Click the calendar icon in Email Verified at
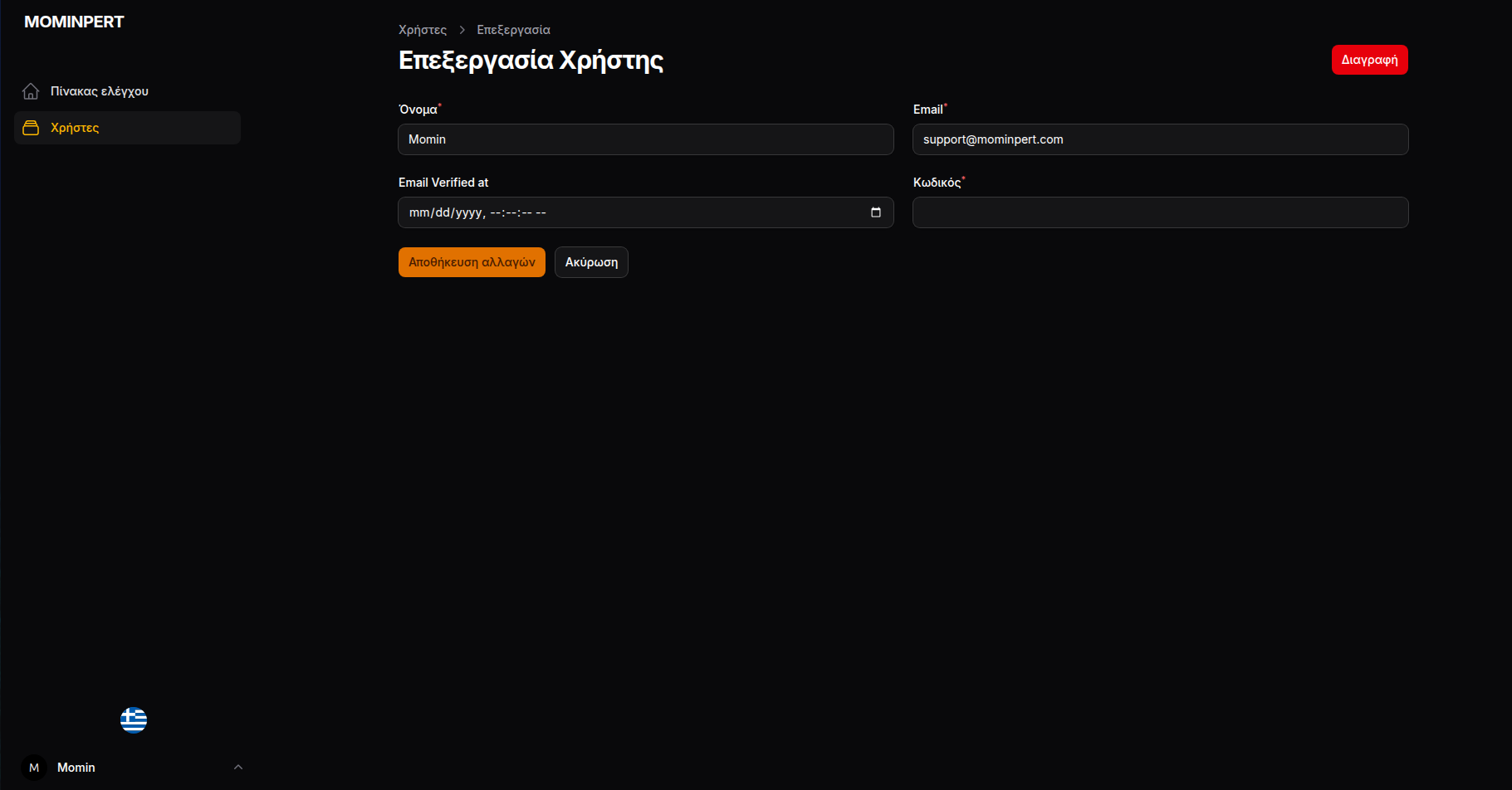 [x=876, y=212]
